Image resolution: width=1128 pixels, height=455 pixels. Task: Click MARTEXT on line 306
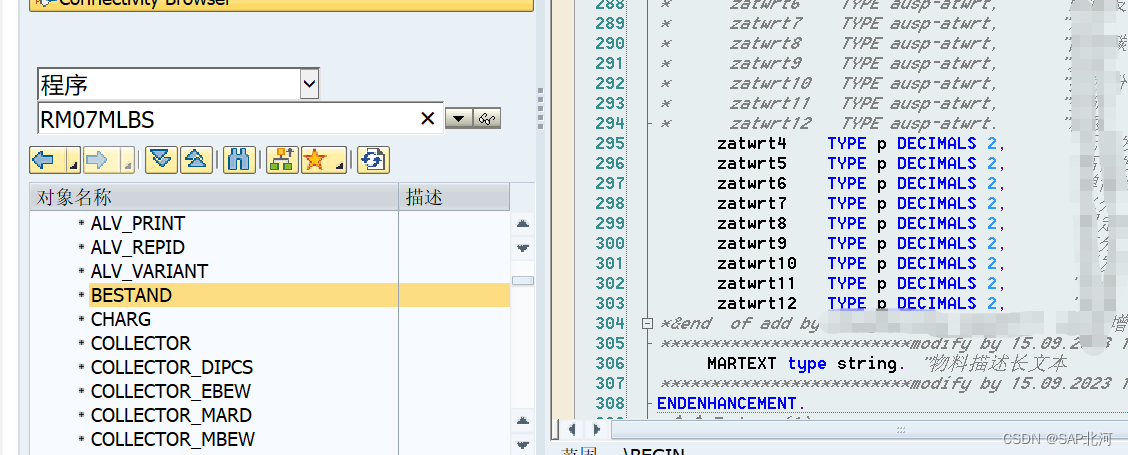coord(743,364)
